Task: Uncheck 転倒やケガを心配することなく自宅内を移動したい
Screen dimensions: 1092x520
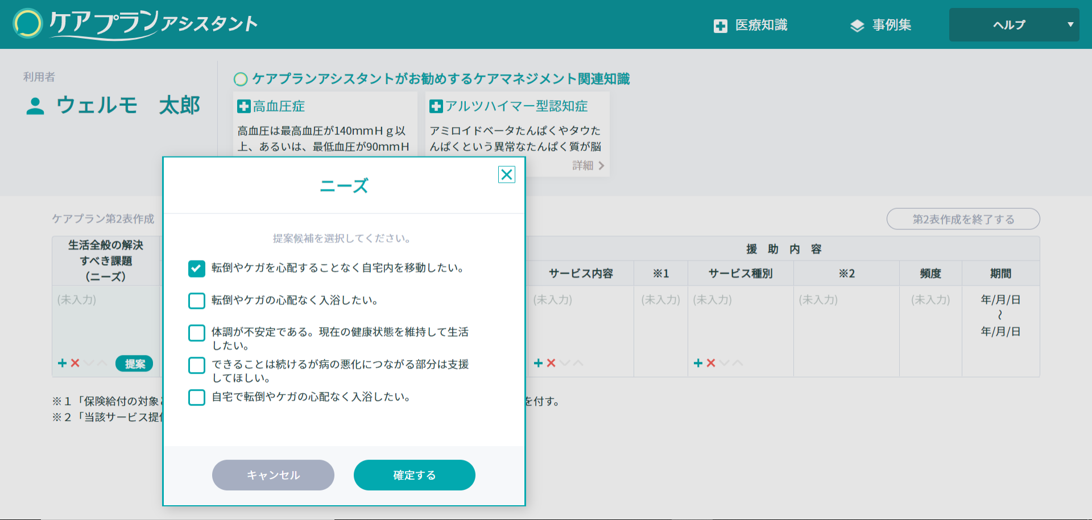Action: coord(197,269)
